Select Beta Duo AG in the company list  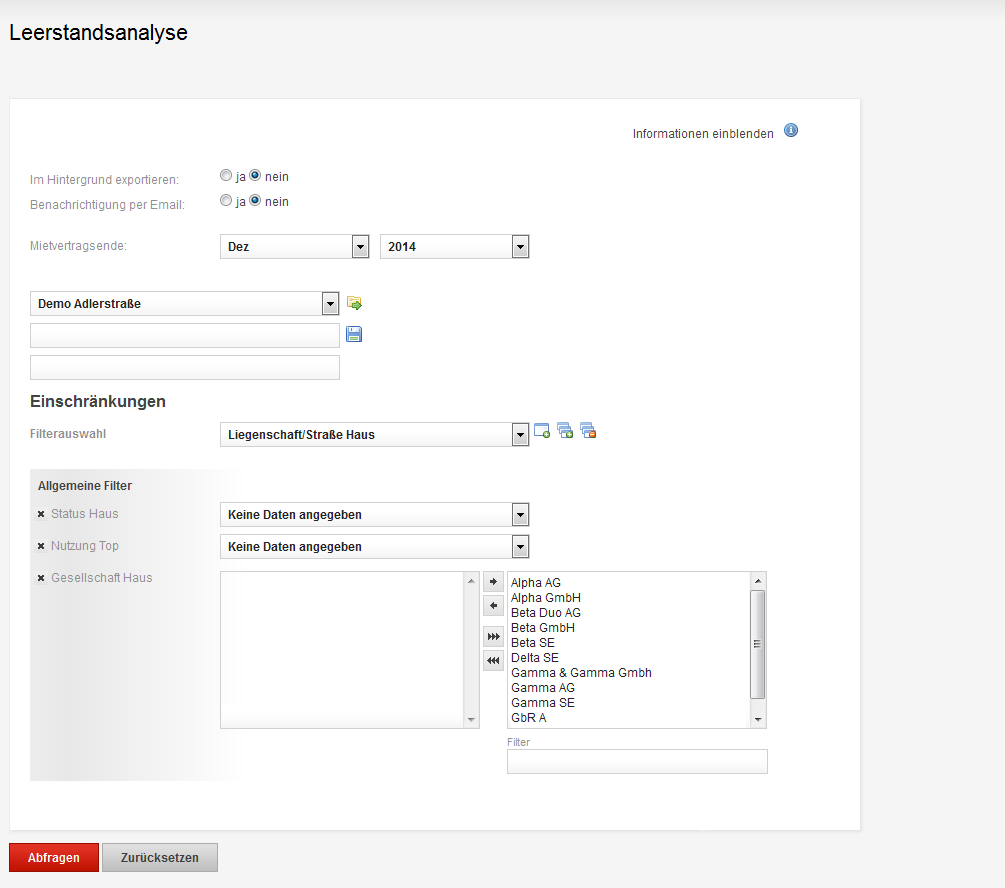pos(545,613)
